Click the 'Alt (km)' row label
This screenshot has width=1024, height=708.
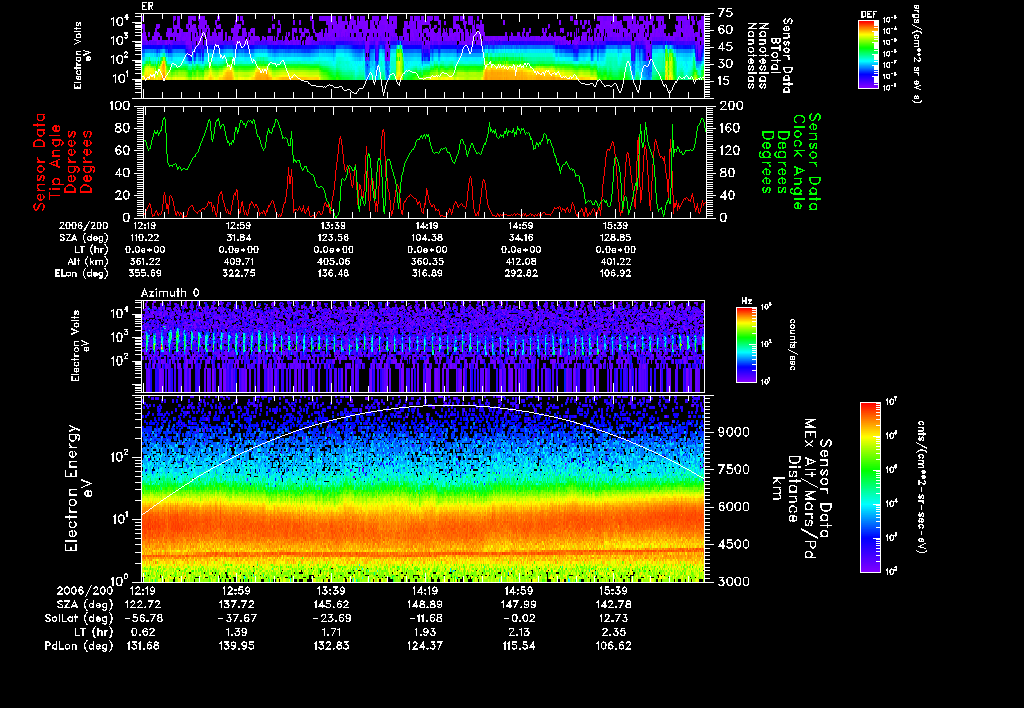pyautogui.click(x=87, y=261)
